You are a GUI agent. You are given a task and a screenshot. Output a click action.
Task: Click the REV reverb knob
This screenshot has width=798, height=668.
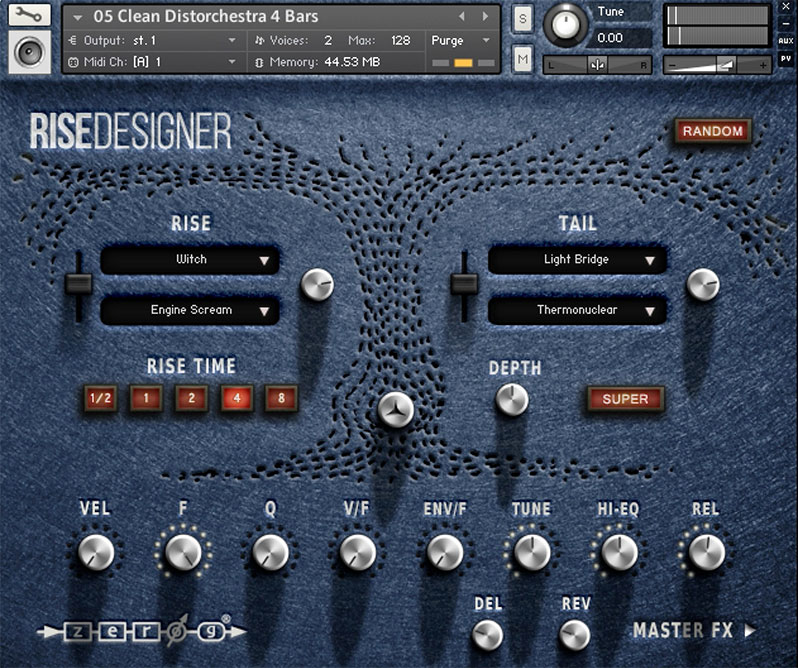click(575, 635)
